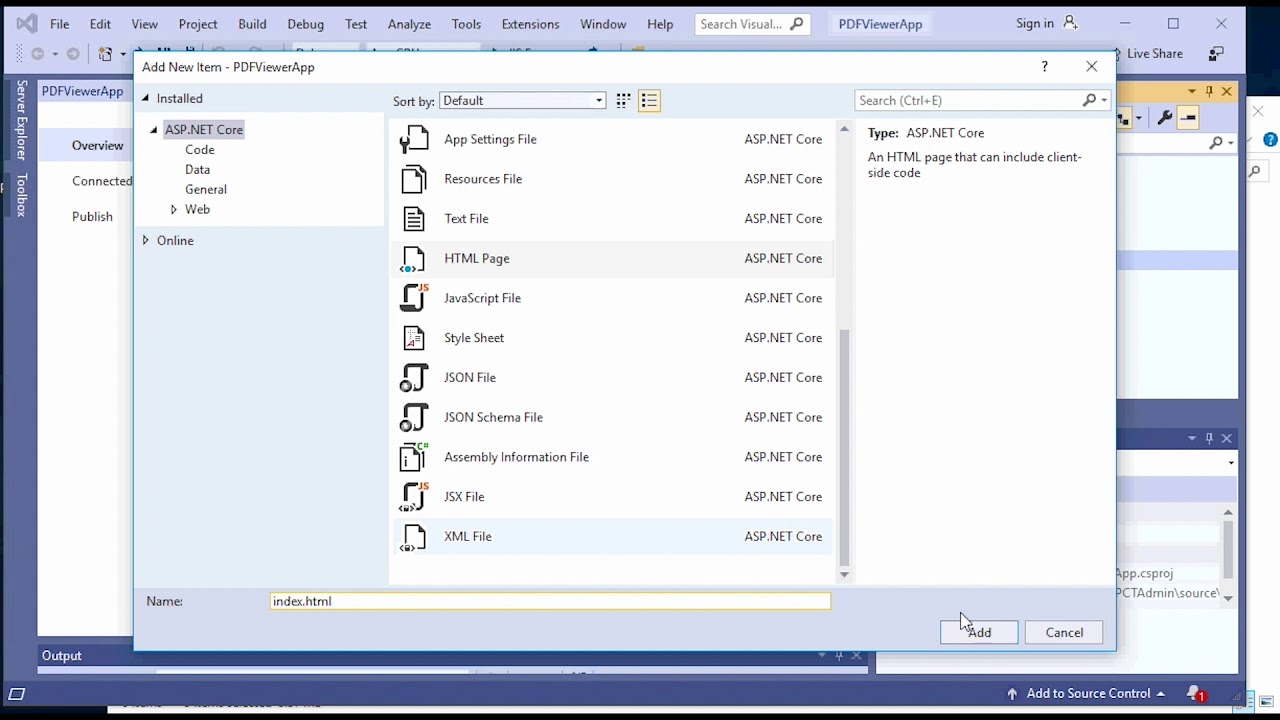Open the Properties panel dropdown arrow

point(1192,438)
